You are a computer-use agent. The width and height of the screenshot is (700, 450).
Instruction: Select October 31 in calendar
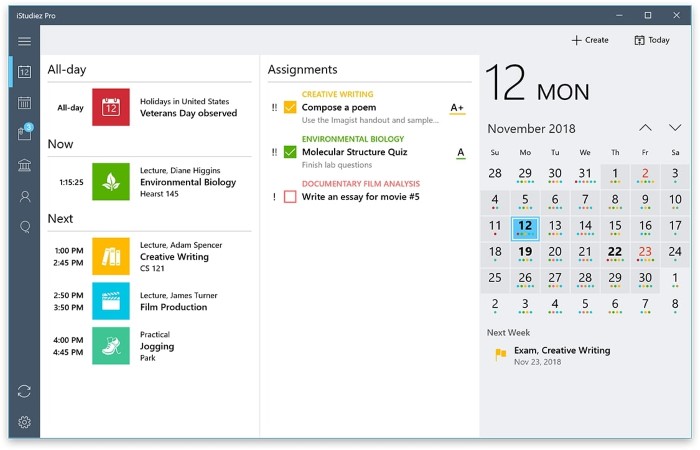(x=585, y=175)
